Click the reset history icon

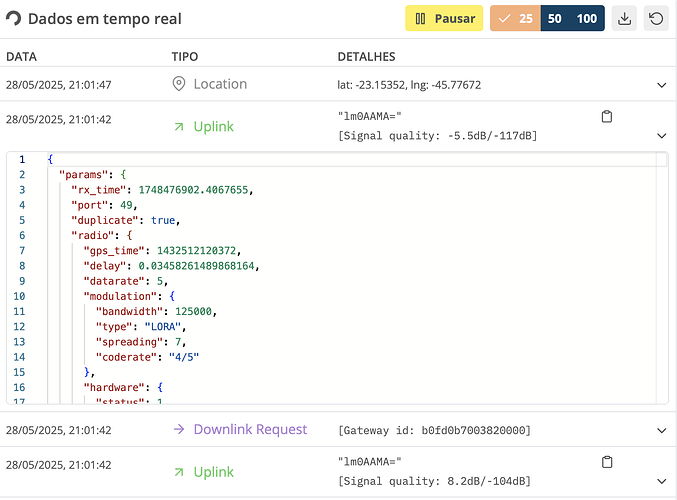[656, 19]
